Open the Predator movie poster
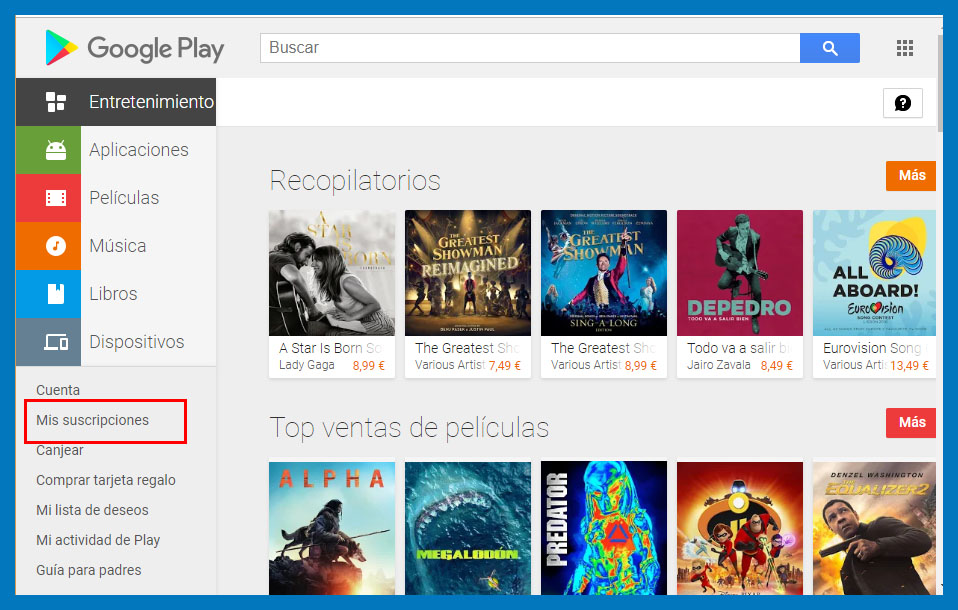This screenshot has width=958, height=610. point(604,528)
